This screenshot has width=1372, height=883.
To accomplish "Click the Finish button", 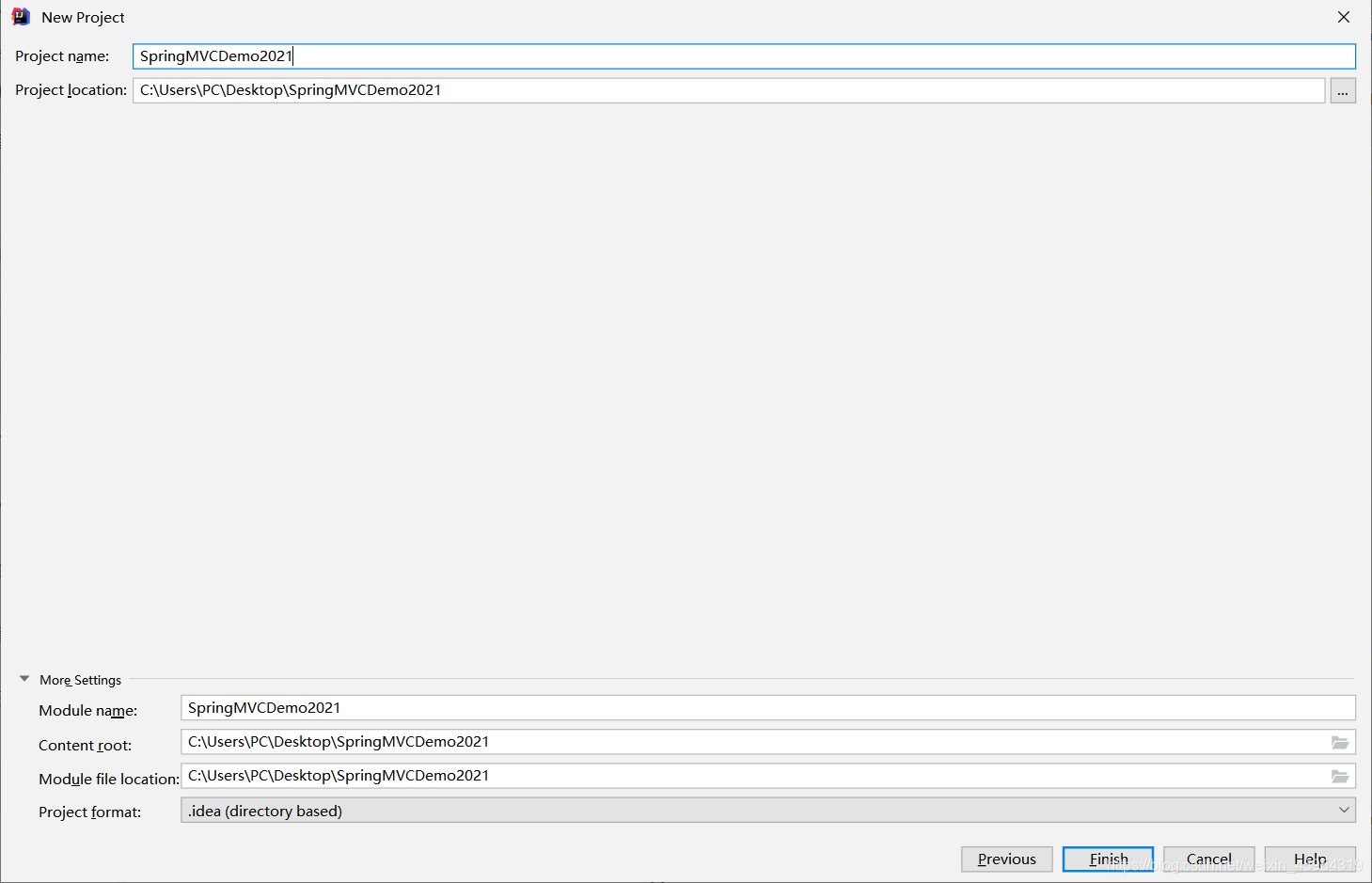I will [1108, 859].
